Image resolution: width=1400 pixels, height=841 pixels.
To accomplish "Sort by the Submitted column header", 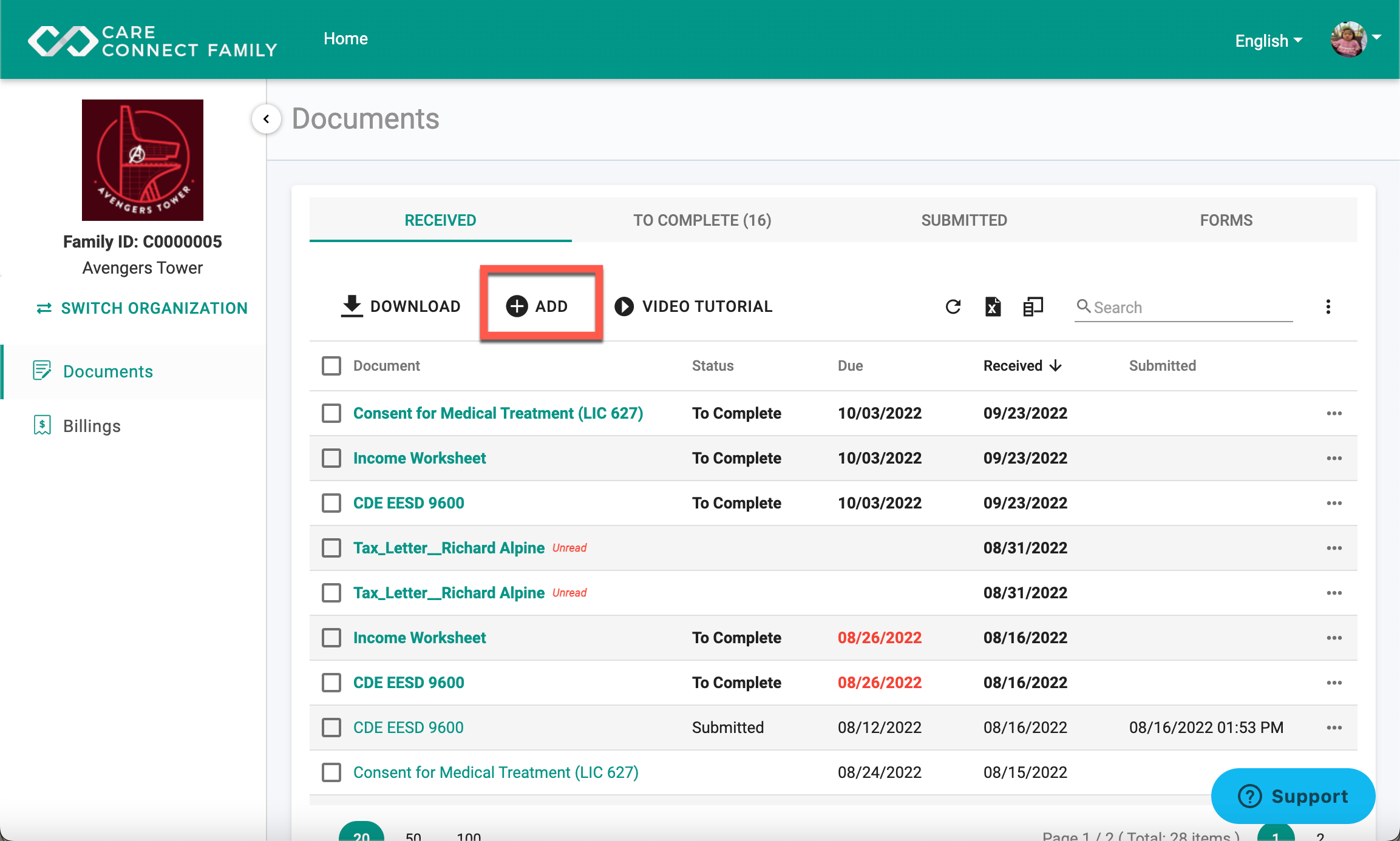I will point(1163,366).
